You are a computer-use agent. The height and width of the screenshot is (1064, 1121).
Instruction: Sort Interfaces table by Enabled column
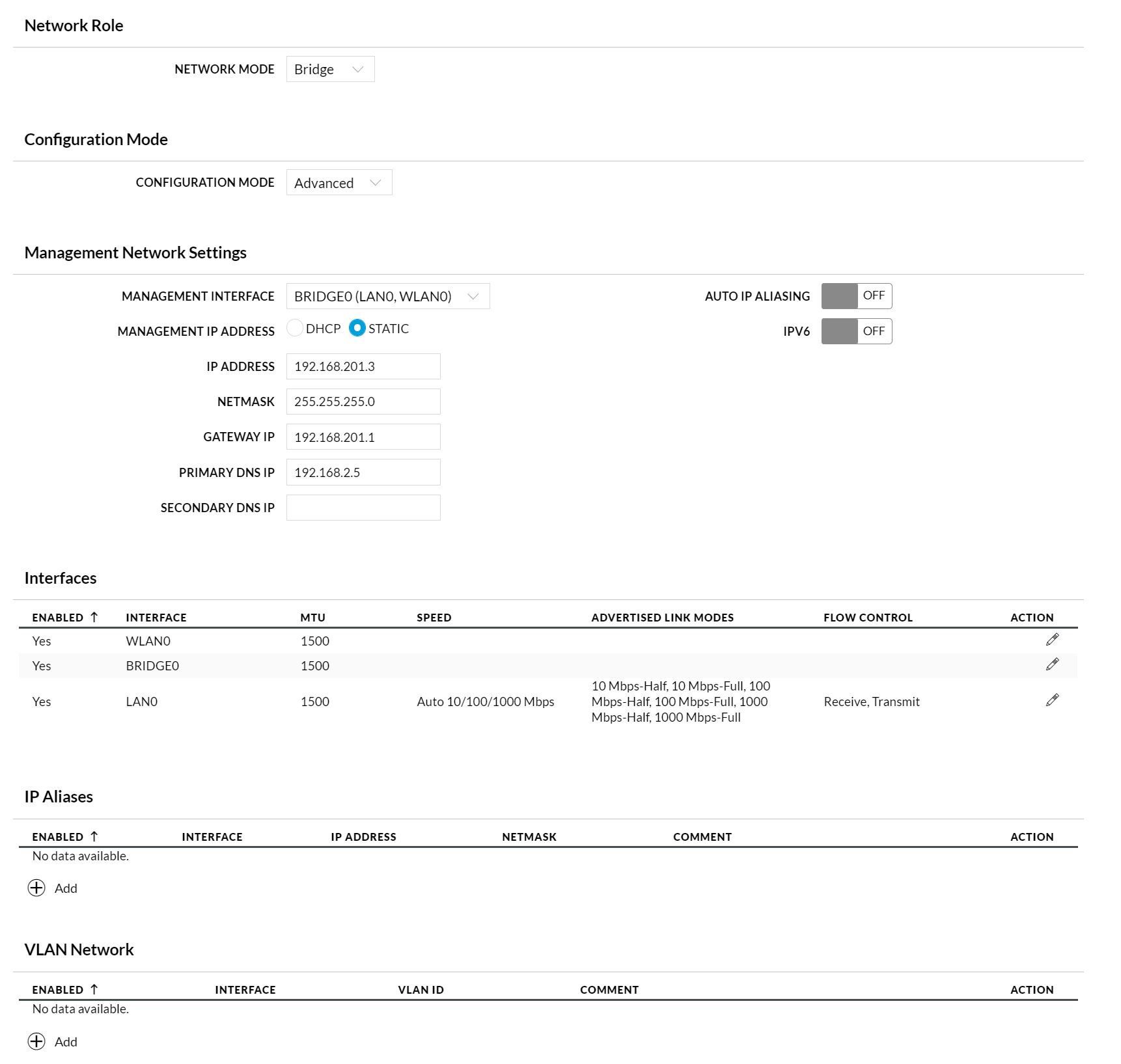tap(64, 618)
